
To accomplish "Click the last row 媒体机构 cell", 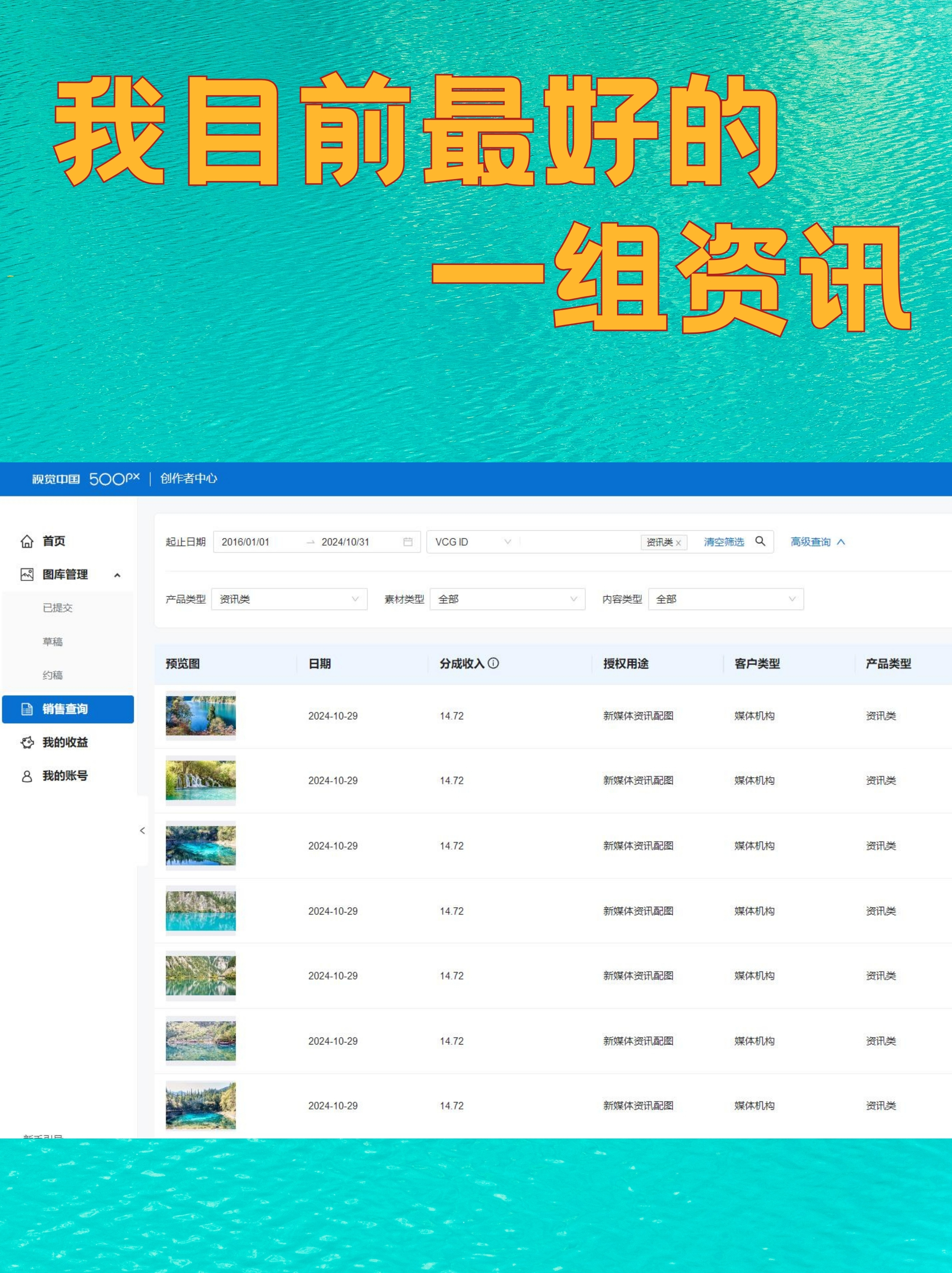I will (x=754, y=1105).
